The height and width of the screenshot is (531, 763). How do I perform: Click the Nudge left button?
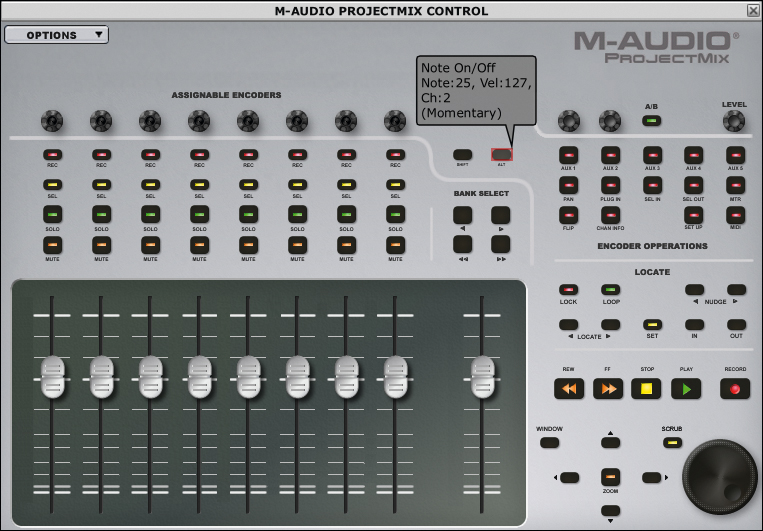tap(694, 290)
